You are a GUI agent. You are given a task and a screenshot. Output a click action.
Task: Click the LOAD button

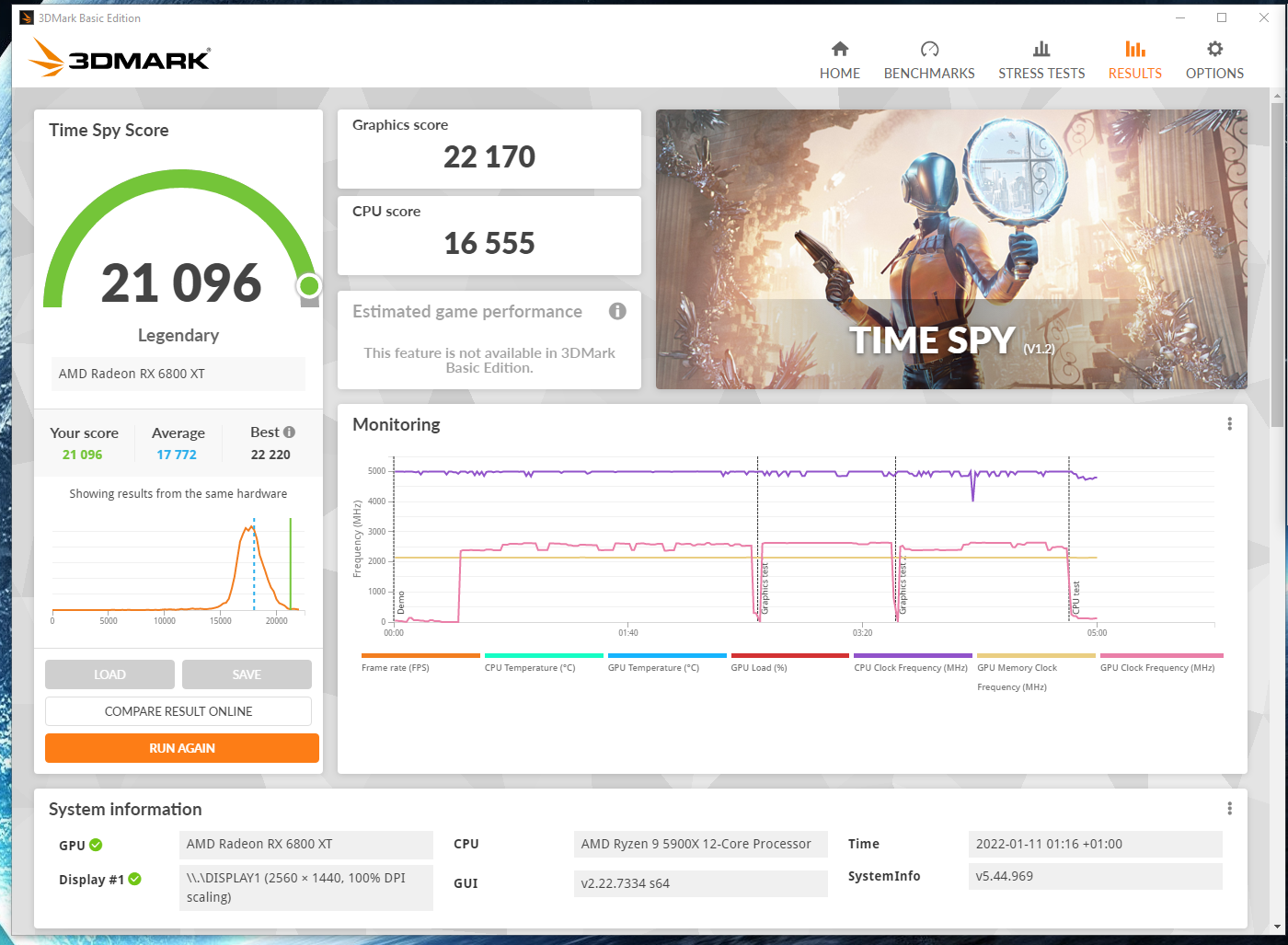point(109,674)
